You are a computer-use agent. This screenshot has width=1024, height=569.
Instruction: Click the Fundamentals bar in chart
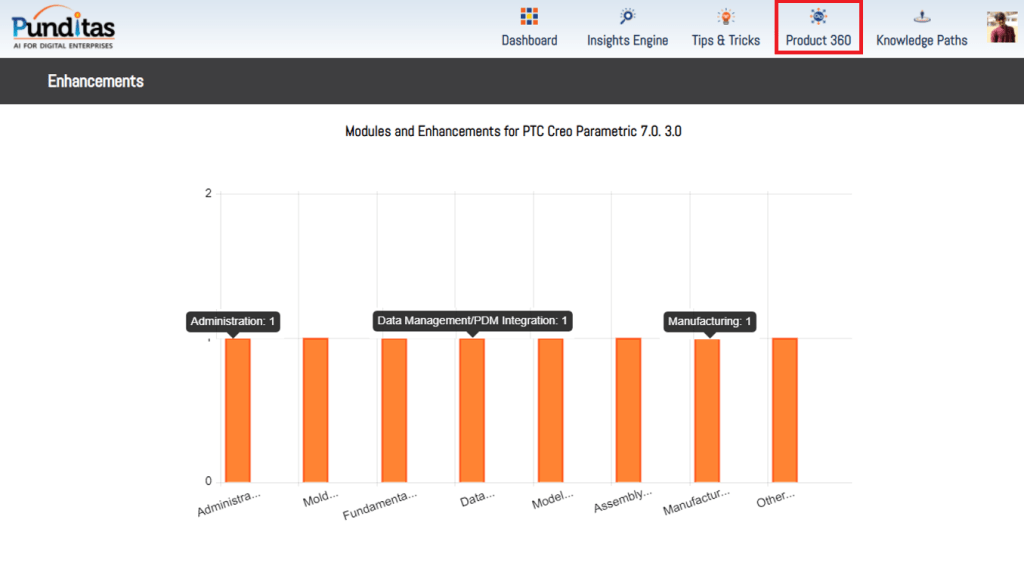(394, 410)
